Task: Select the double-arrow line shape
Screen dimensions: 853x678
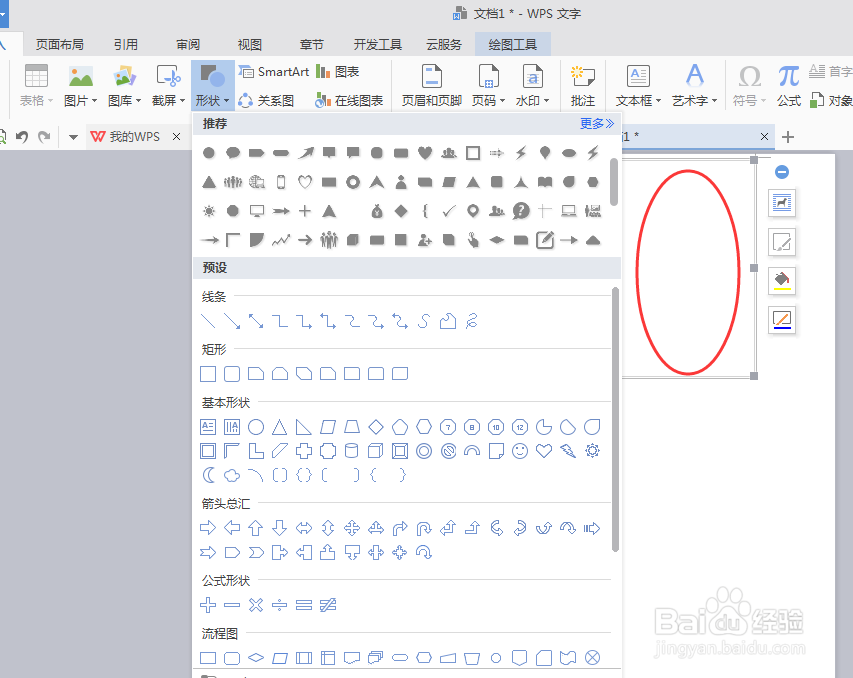Action: pyautogui.click(x=256, y=321)
